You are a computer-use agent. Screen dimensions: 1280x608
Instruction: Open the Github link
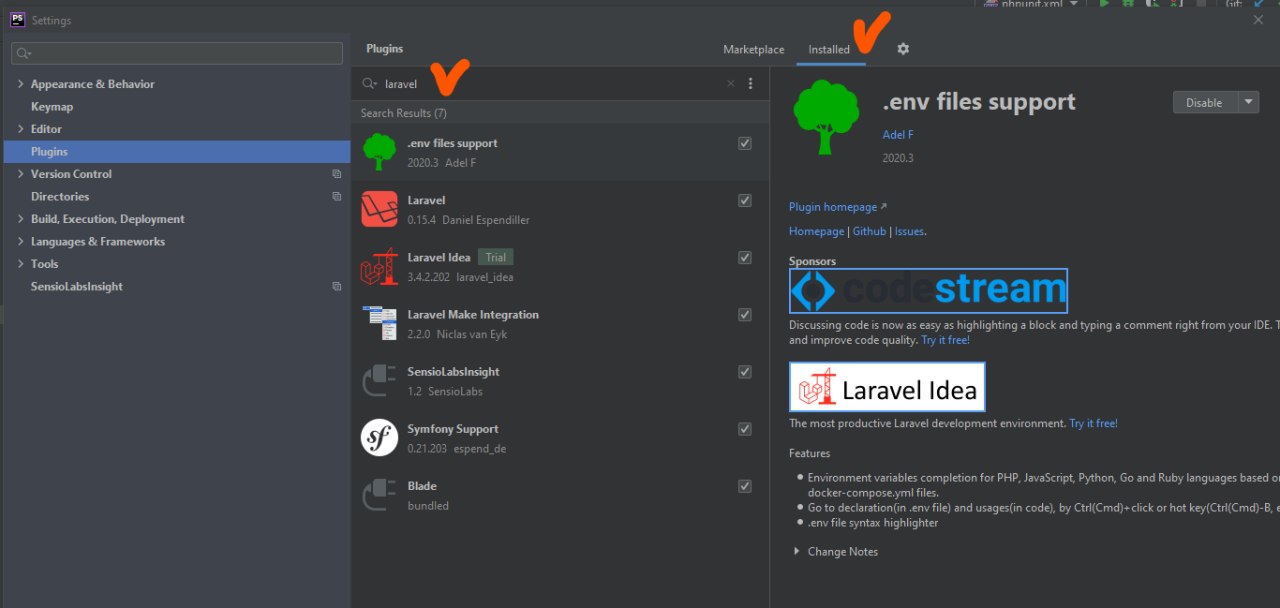click(x=869, y=231)
